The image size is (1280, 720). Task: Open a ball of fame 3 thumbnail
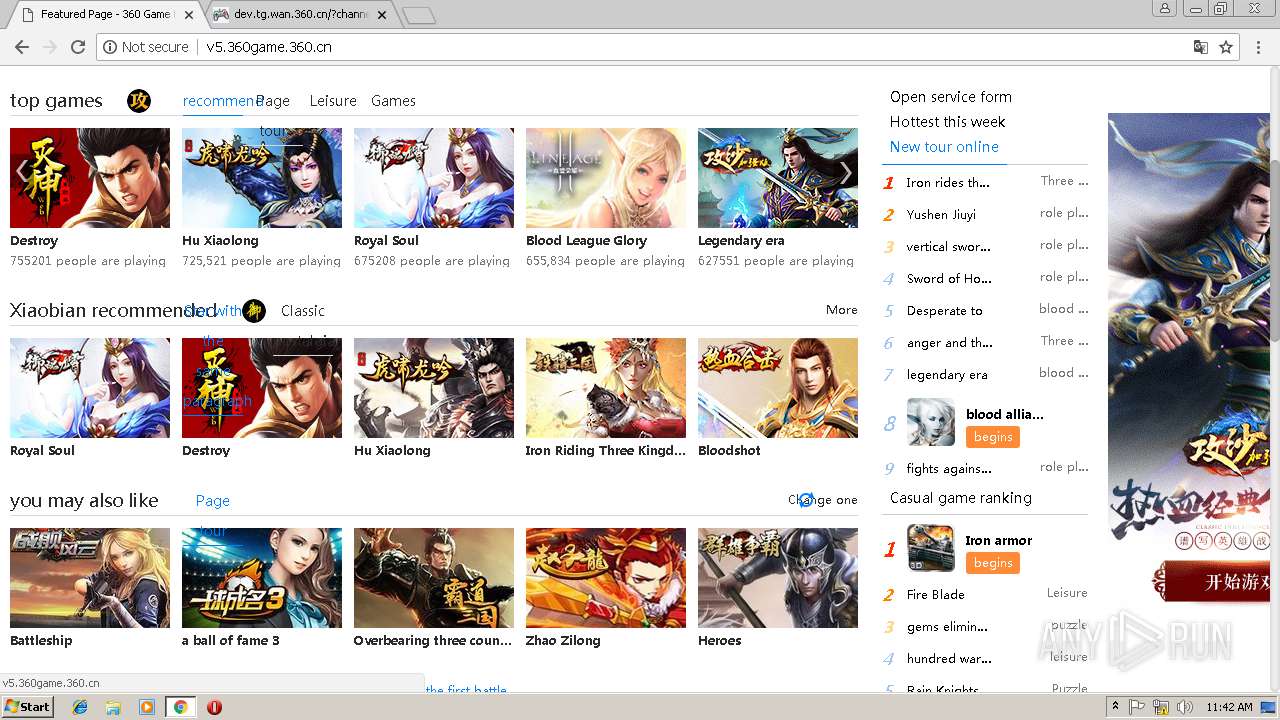click(262, 578)
